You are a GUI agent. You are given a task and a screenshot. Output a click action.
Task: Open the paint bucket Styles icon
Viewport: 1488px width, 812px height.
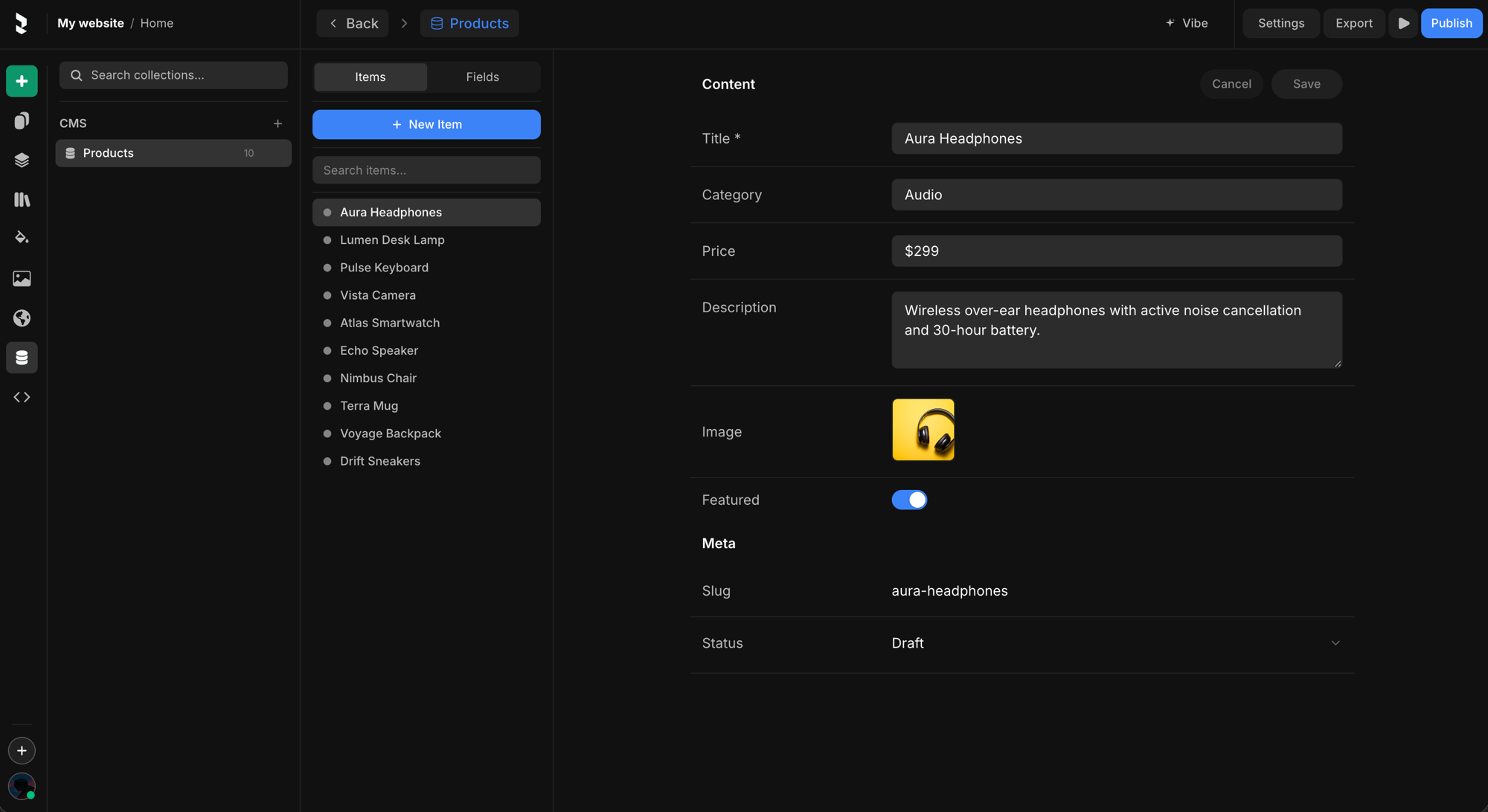tap(22, 239)
